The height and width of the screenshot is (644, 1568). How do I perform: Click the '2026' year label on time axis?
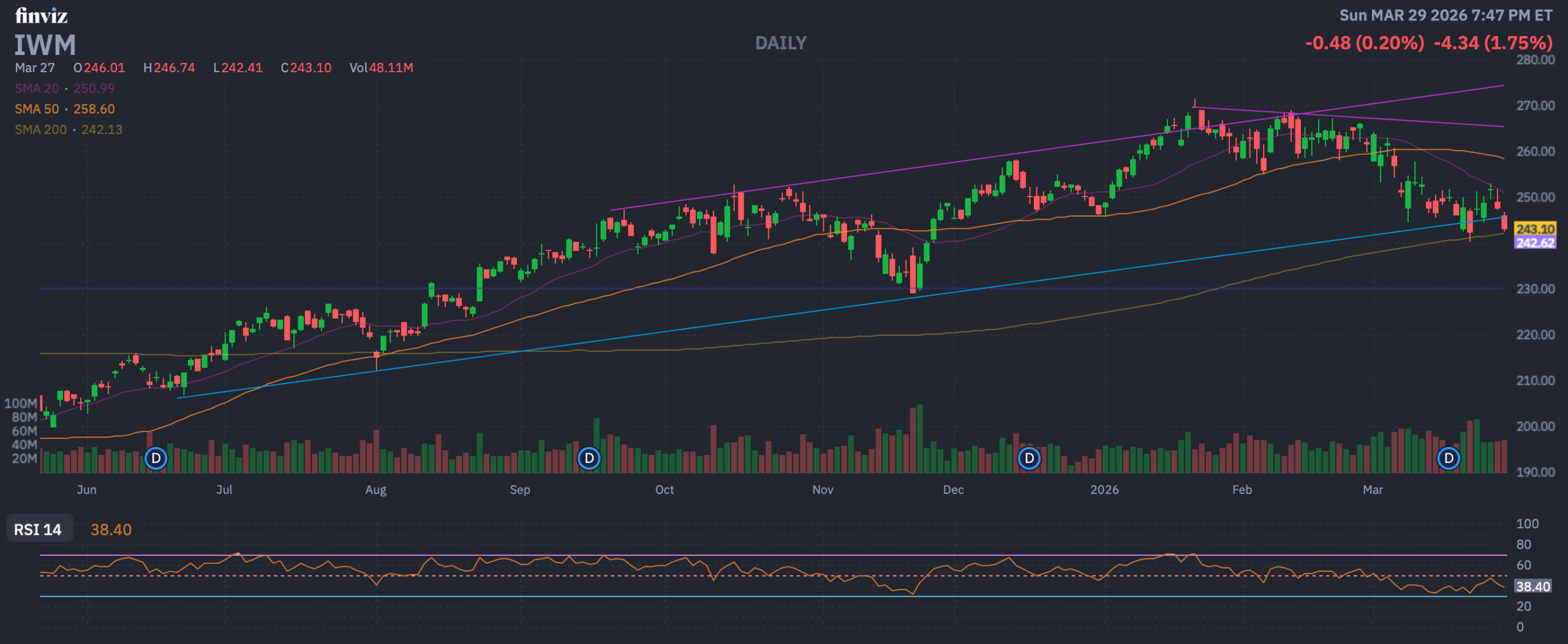click(x=1104, y=490)
